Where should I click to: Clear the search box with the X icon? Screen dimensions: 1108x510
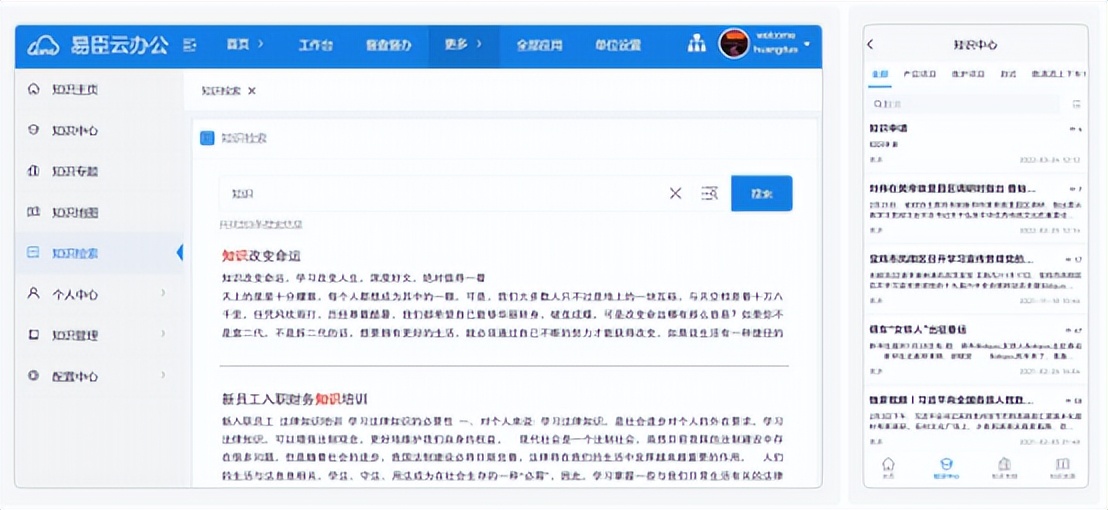676,194
